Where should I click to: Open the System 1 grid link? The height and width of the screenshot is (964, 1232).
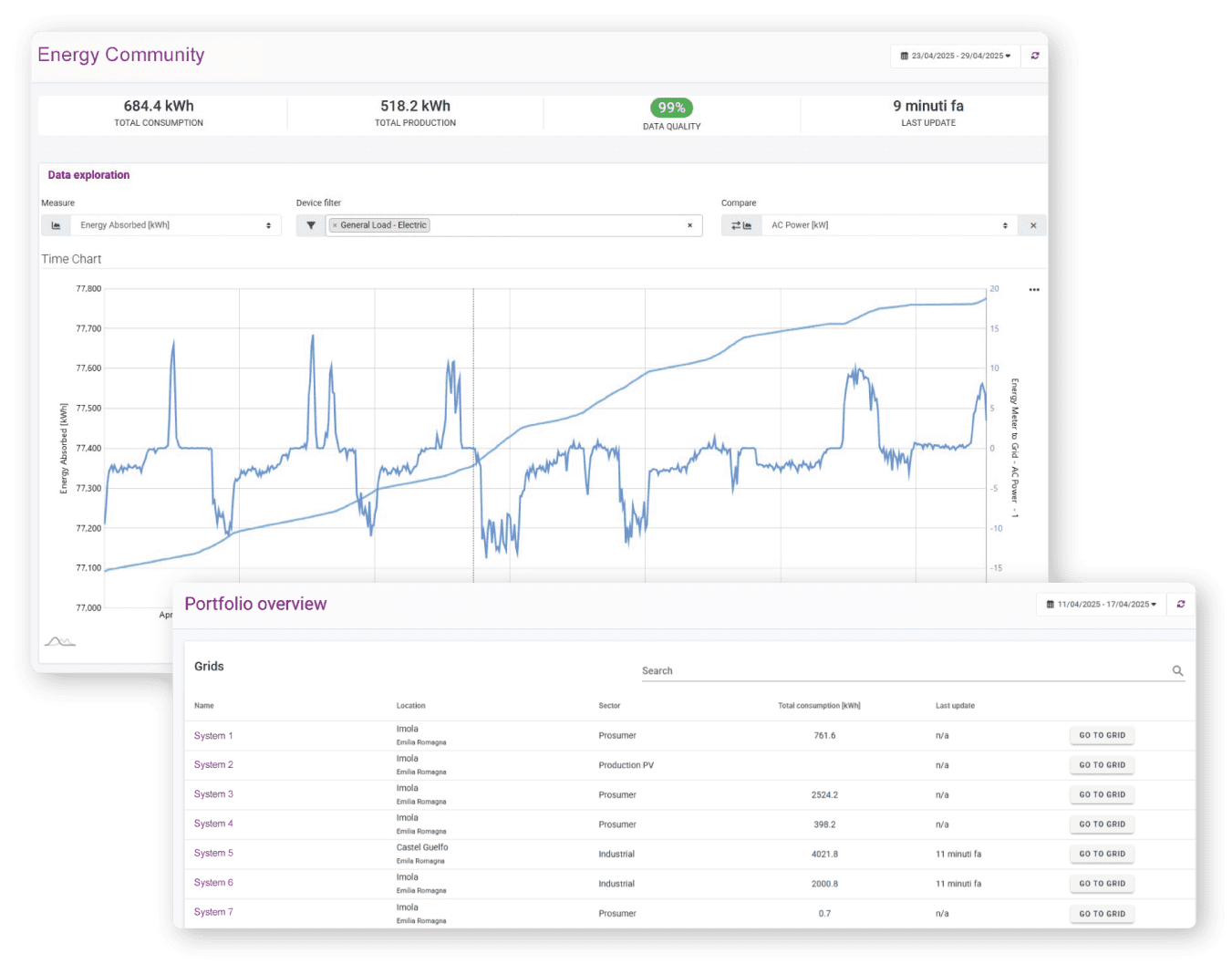click(x=213, y=736)
